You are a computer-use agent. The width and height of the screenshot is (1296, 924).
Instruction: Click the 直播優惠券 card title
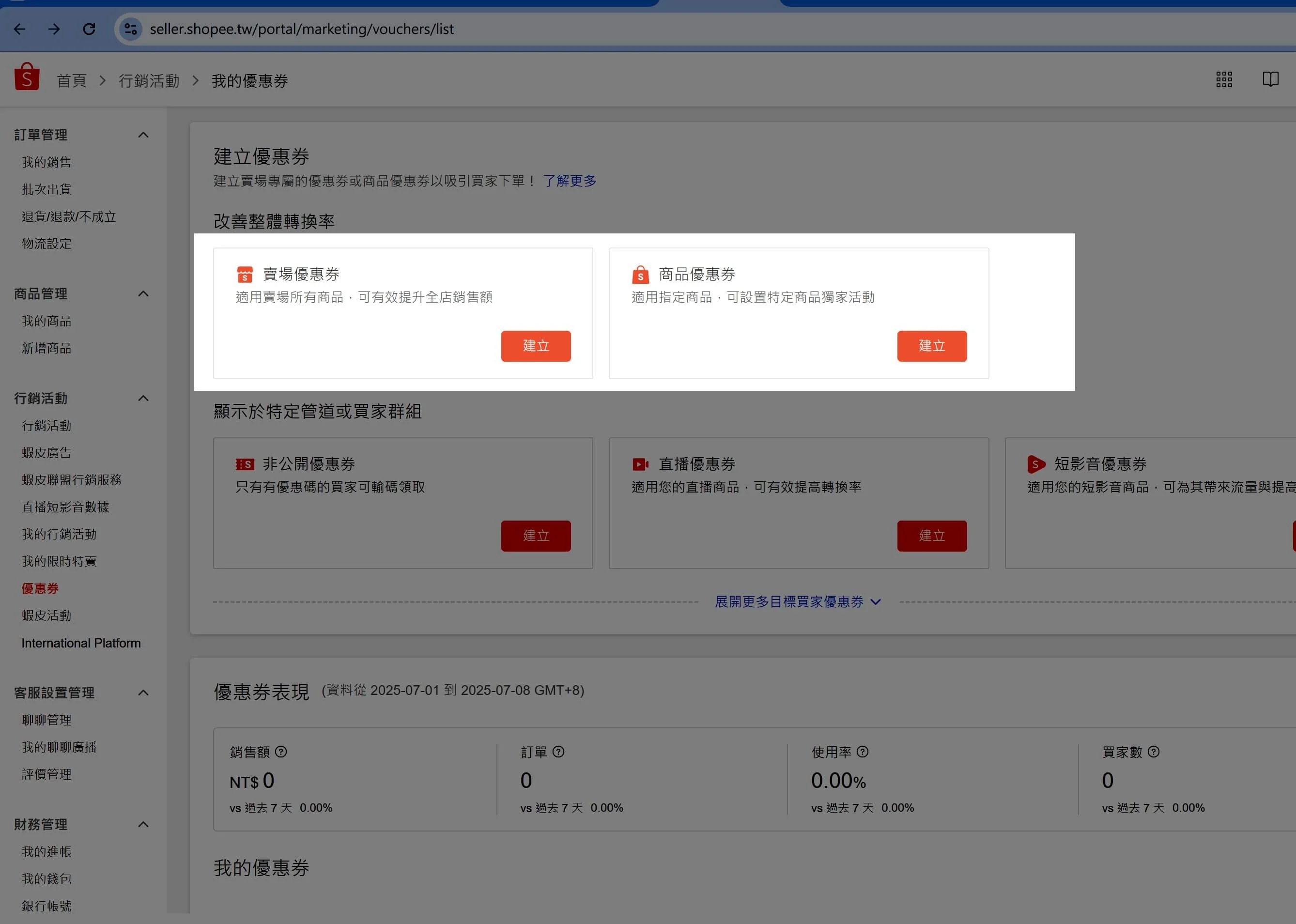(x=697, y=464)
